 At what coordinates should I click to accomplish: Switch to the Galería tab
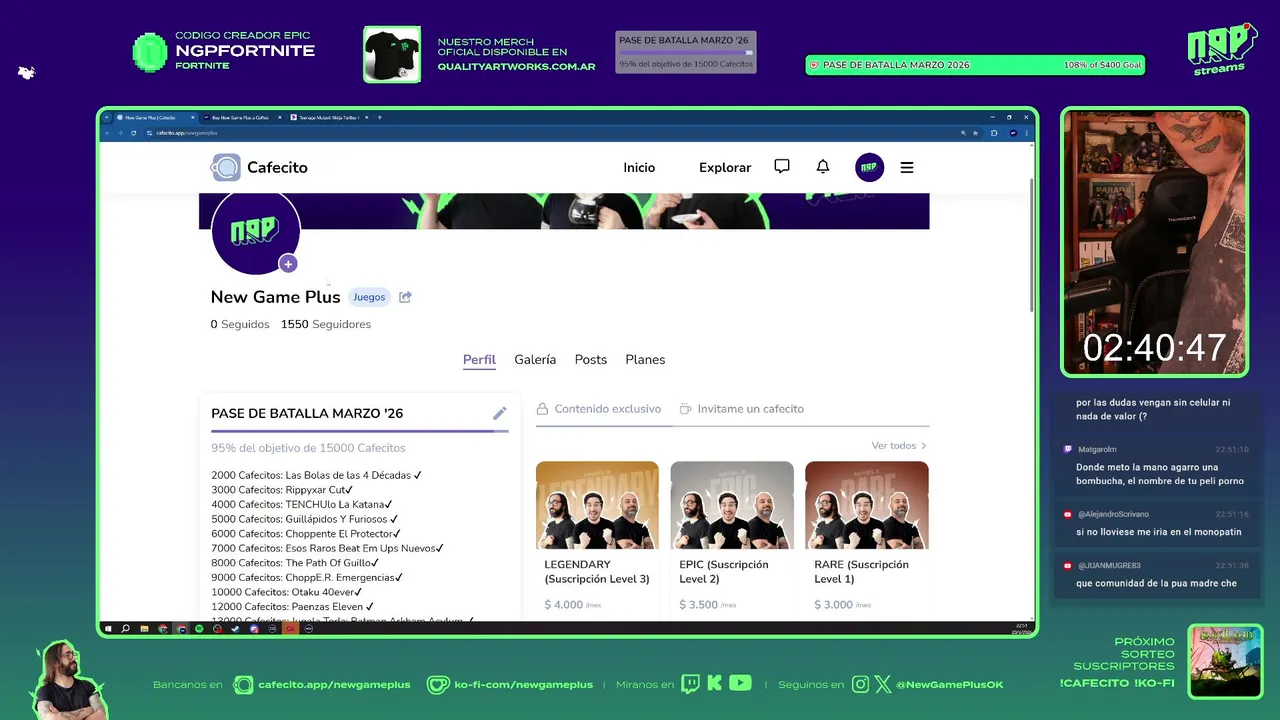pos(535,360)
